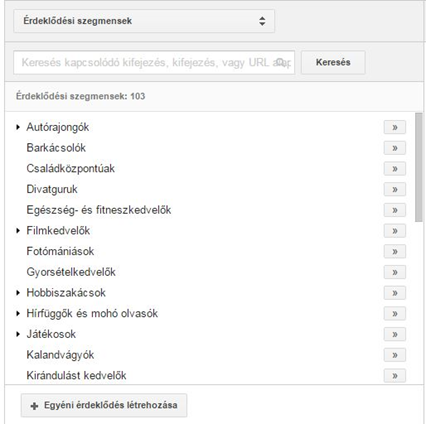This screenshot has height=424, width=426.
Task: Add Divatguruk with its » button
Action: pos(395,189)
